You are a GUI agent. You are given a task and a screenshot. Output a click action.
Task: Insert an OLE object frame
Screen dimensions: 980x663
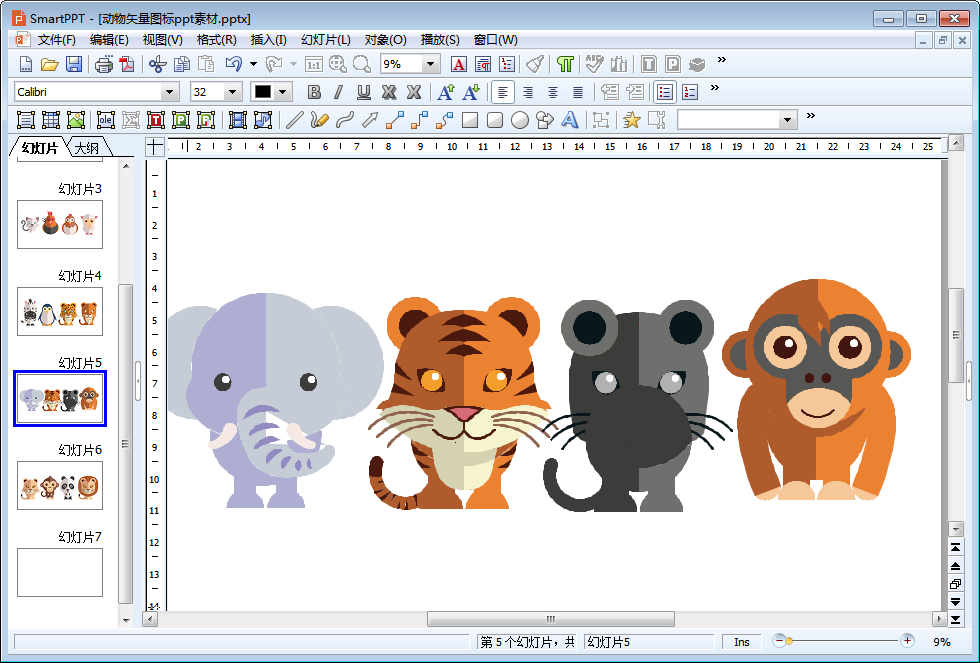[x=106, y=119]
